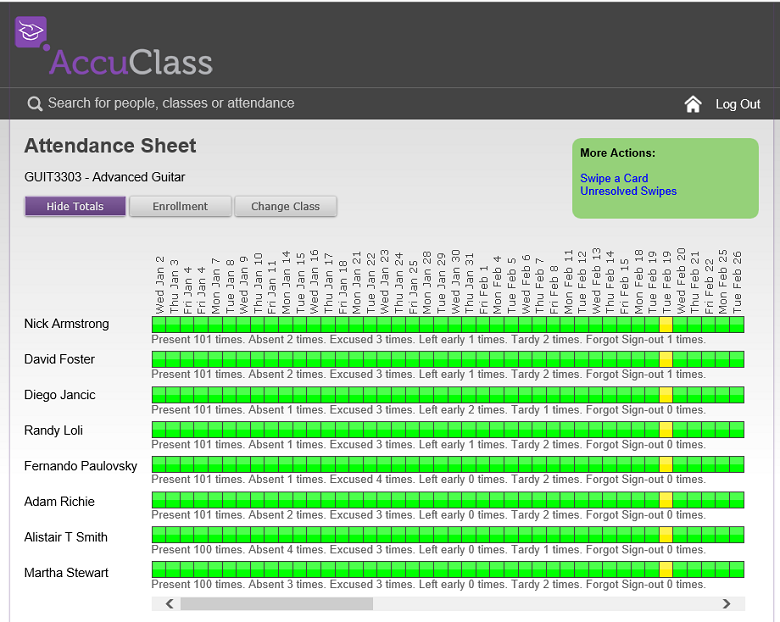Select the Fernando Paulovsky student name
This screenshot has width=780, height=622.
81,466
